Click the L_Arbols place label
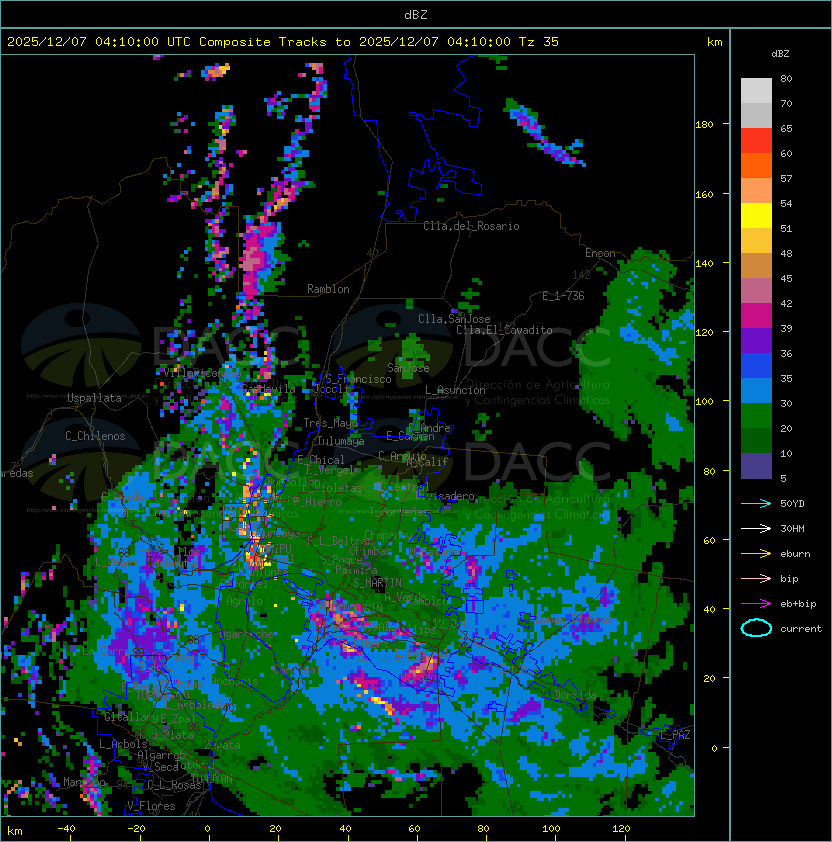 click(x=123, y=744)
